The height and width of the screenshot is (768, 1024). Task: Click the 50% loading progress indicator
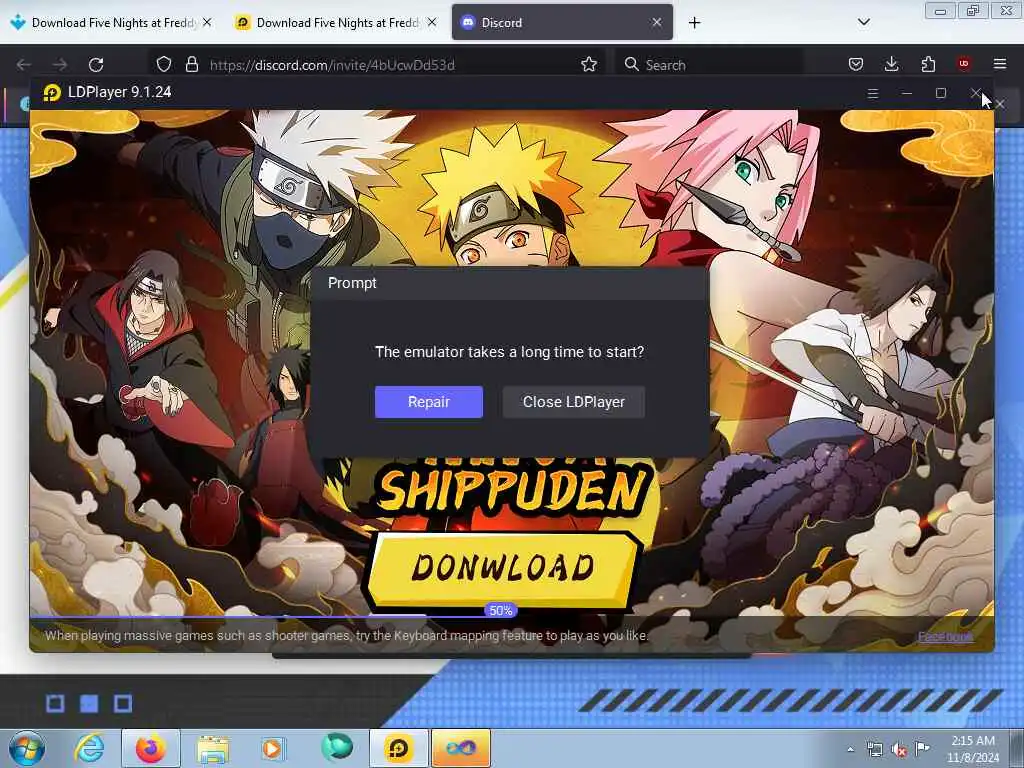pyautogui.click(x=500, y=611)
